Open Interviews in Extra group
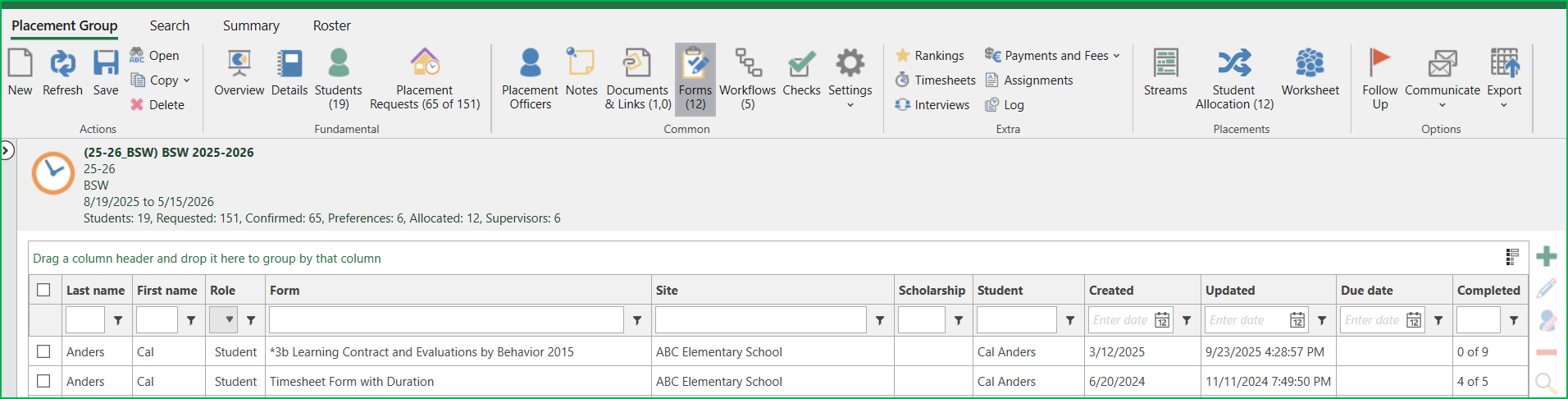This screenshot has height=399, width=1568. (x=932, y=105)
